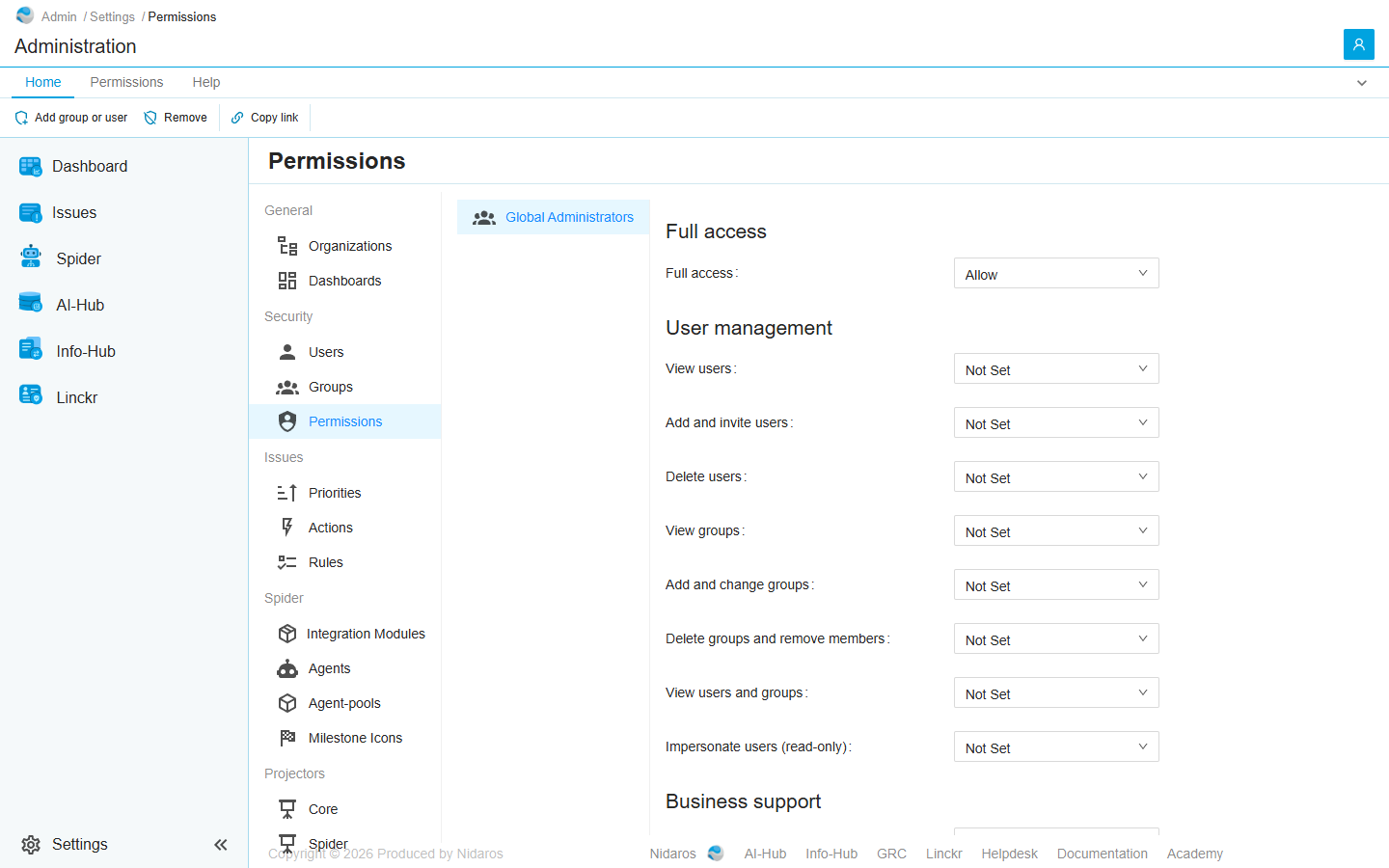Open the View groups dropdown
This screenshot has width=1389, height=868.
point(1056,530)
